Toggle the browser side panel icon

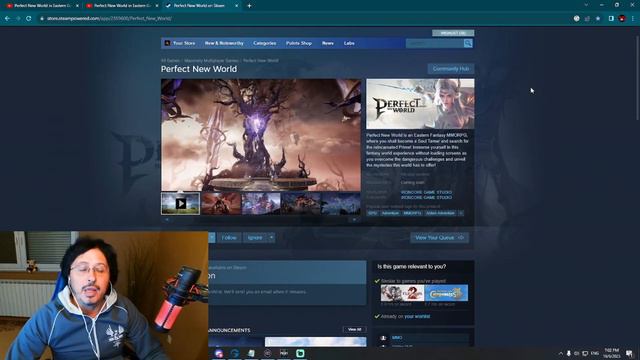(x=611, y=18)
